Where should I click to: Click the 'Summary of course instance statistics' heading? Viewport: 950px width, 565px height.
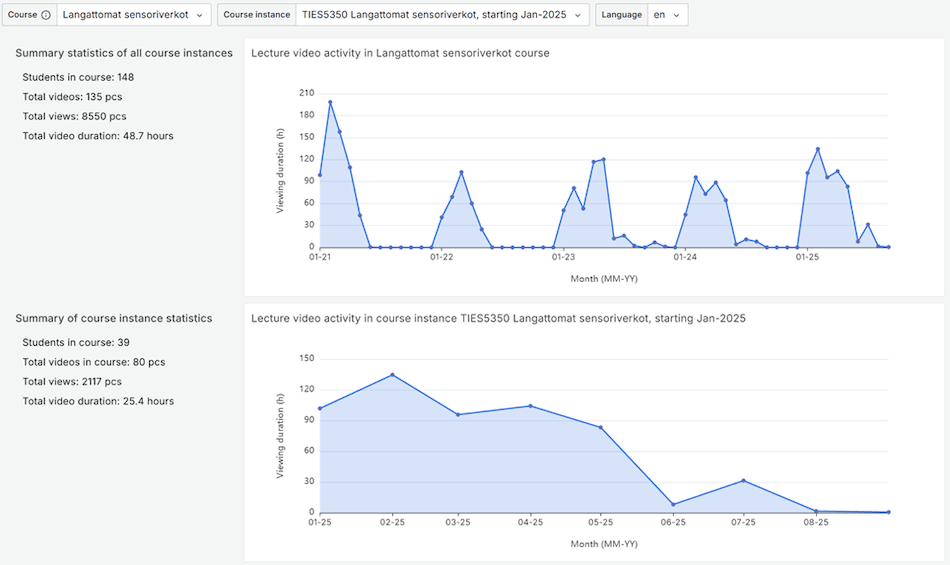click(114, 318)
